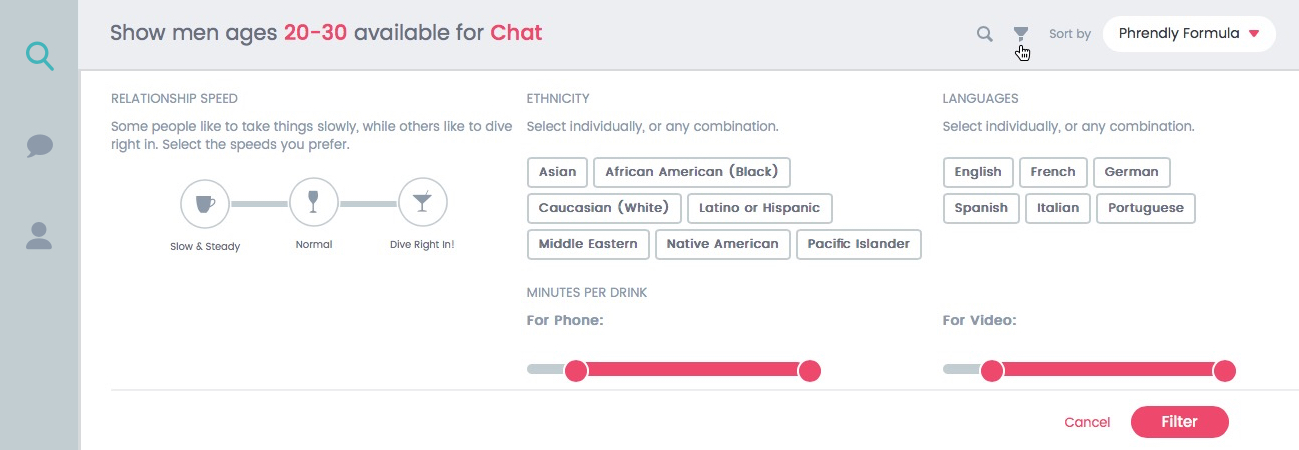This screenshot has height=450, width=1299.
Task: Select the Dive Right In cocktail icon
Action: (x=422, y=204)
